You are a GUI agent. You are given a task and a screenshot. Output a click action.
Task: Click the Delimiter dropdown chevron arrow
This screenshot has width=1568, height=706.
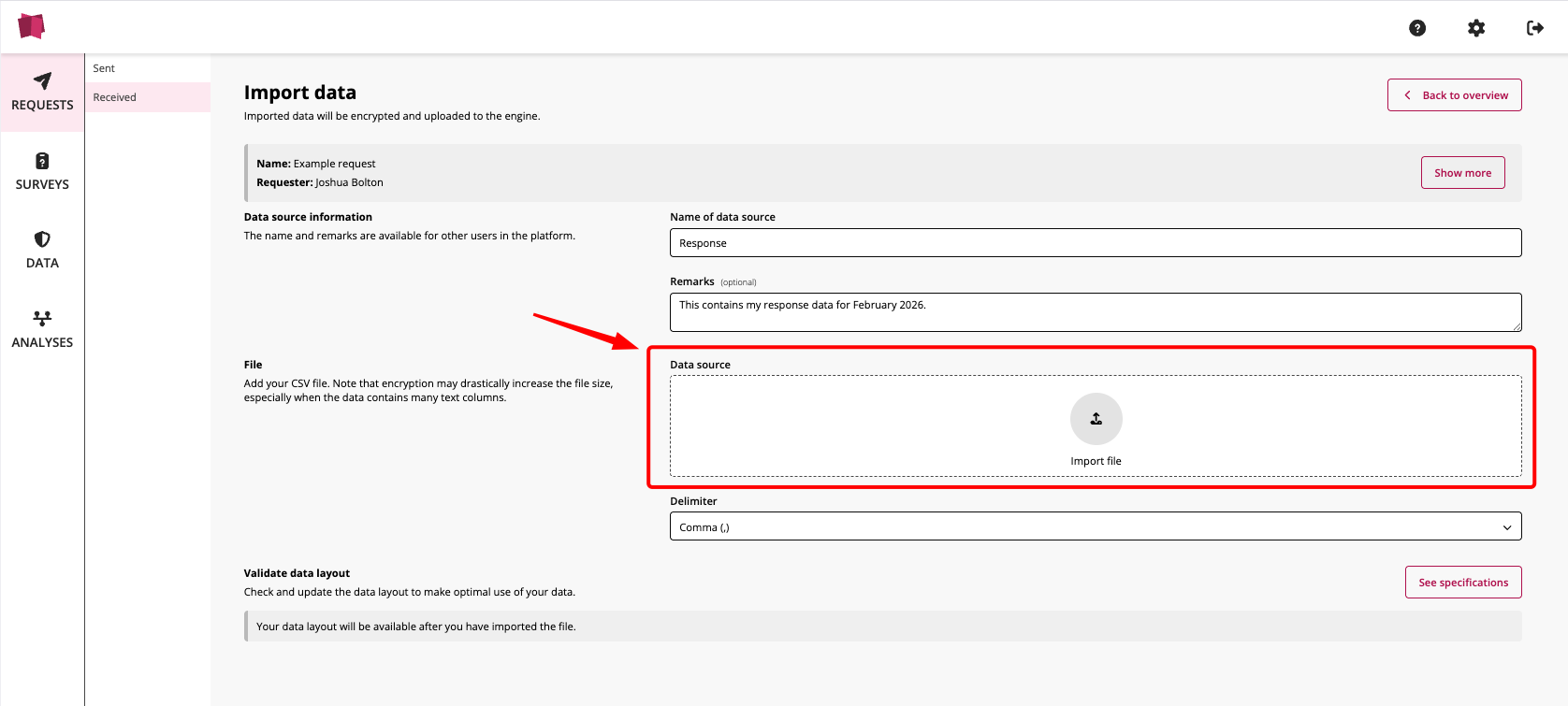tap(1506, 527)
